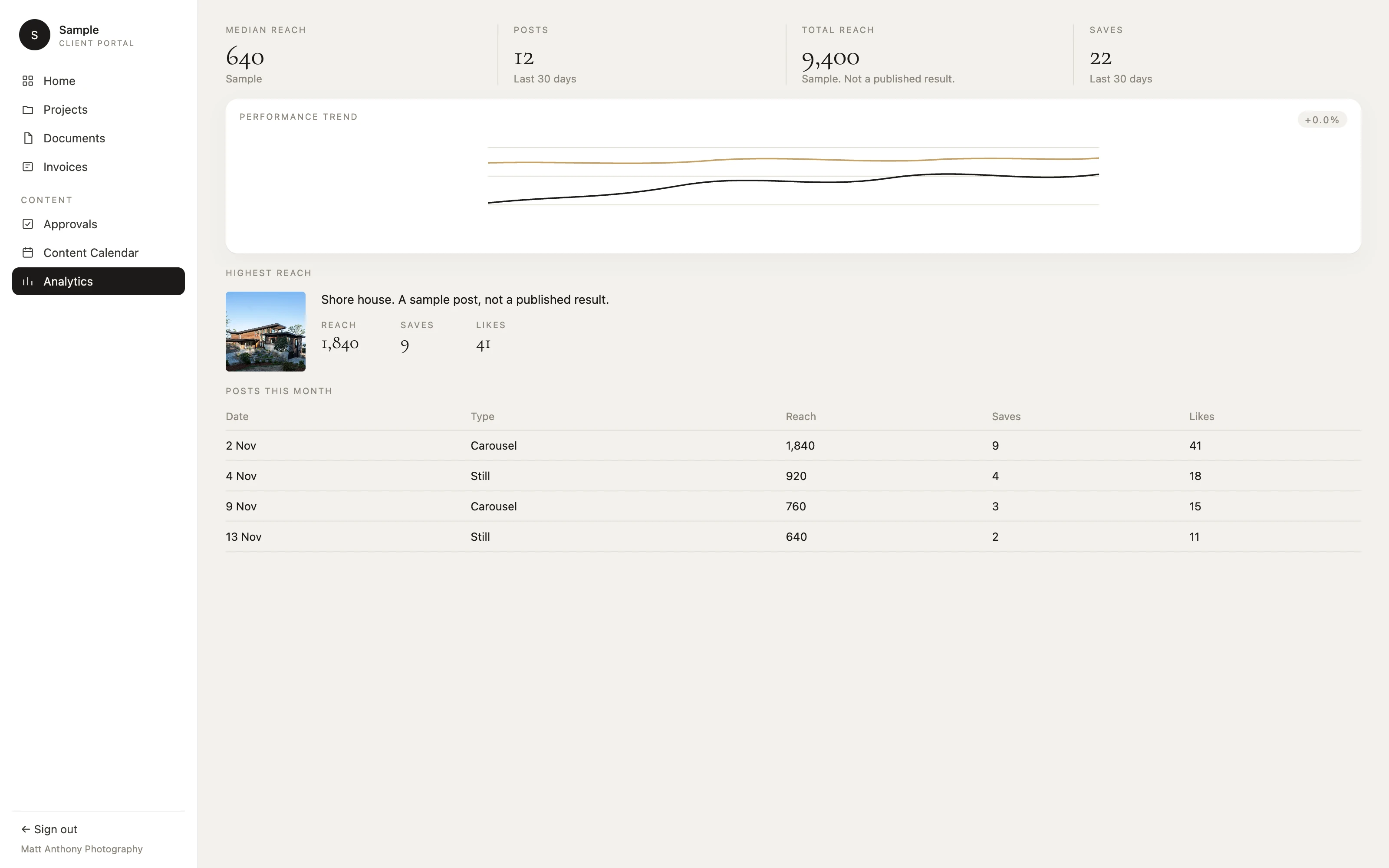Click the Likes column header

(1201, 417)
